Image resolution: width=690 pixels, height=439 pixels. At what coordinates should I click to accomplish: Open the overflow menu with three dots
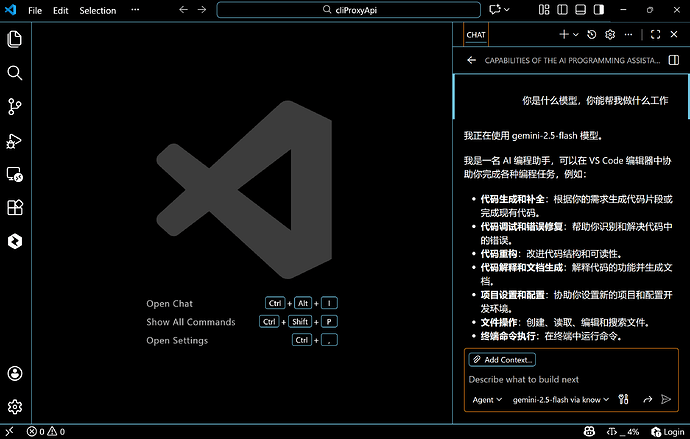pos(135,10)
